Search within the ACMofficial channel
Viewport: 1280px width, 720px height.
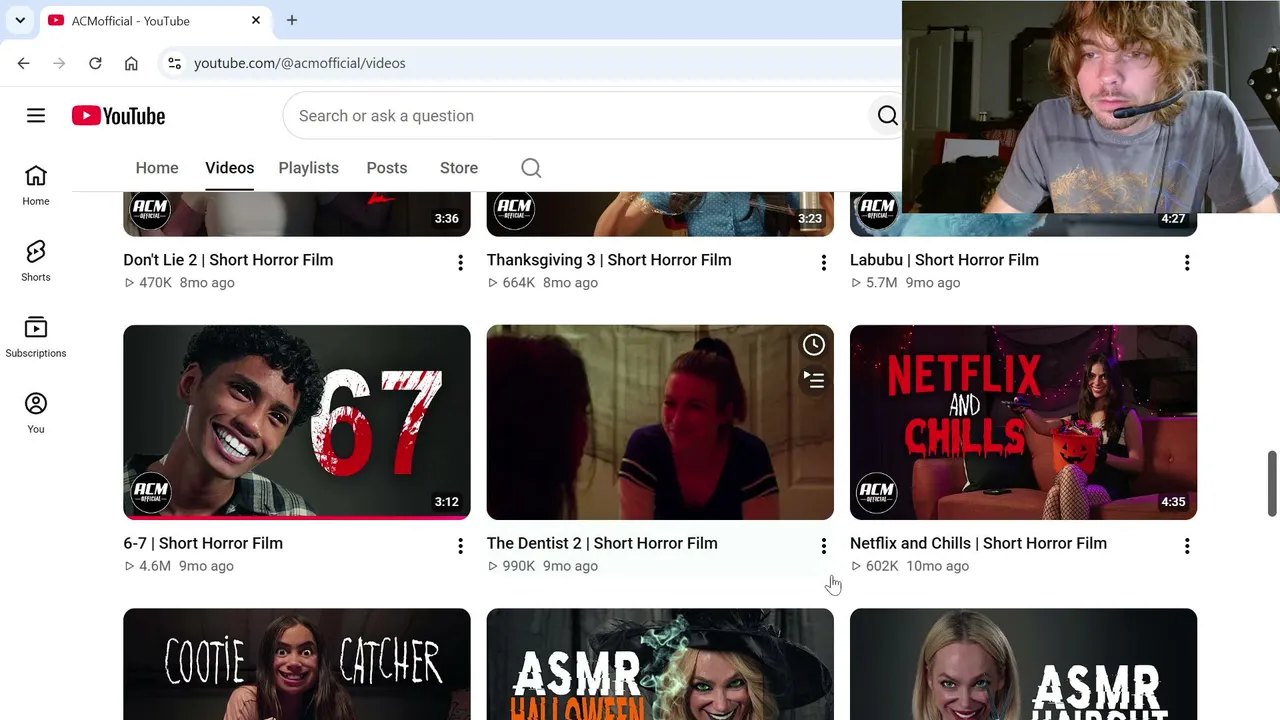531,168
